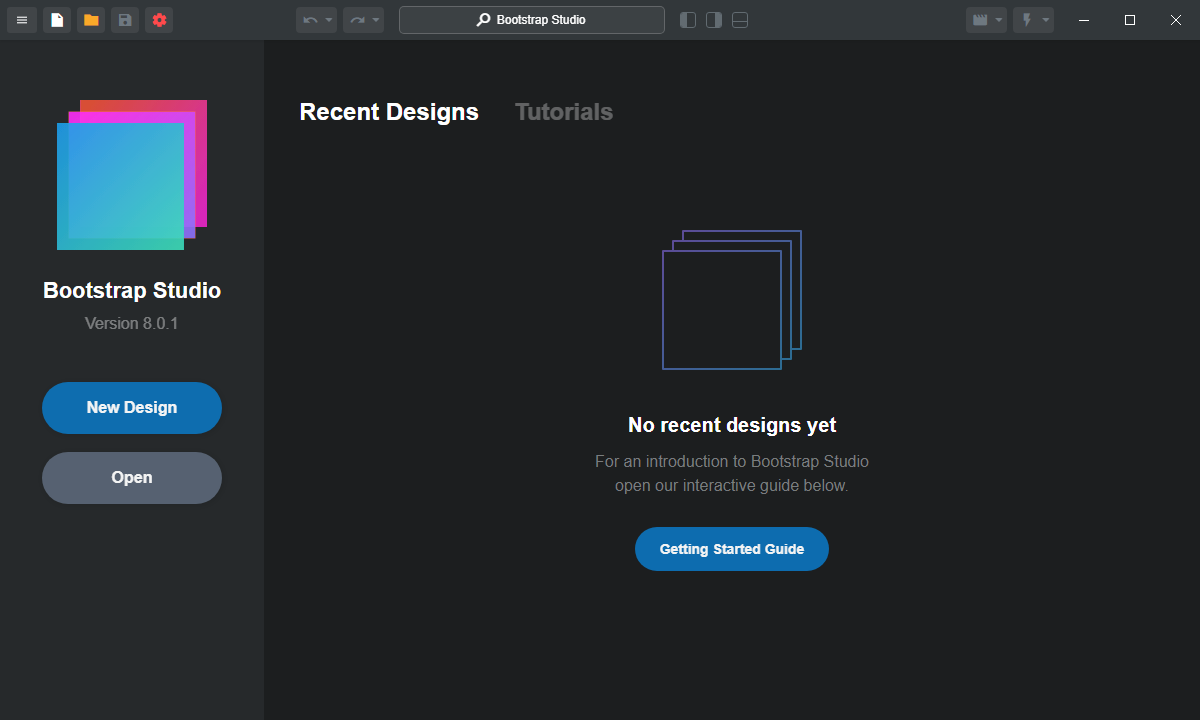The width and height of the screenshot is (1200, 720).
Task: Open the Getting Started Guide
Action: point(731,548)
